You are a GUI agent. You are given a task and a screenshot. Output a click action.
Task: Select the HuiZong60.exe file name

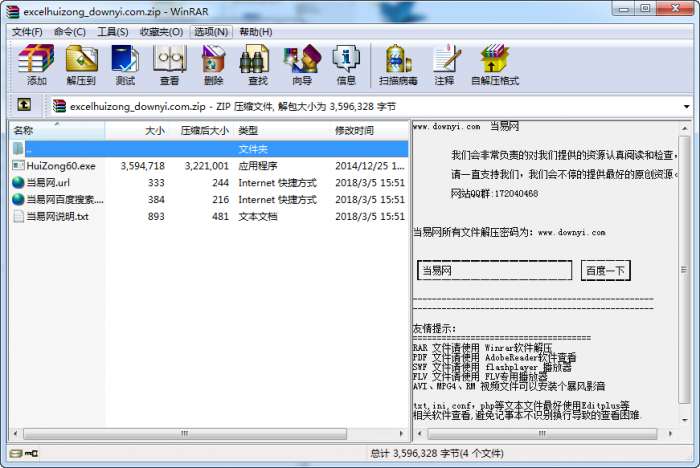(x=61, y=166)
